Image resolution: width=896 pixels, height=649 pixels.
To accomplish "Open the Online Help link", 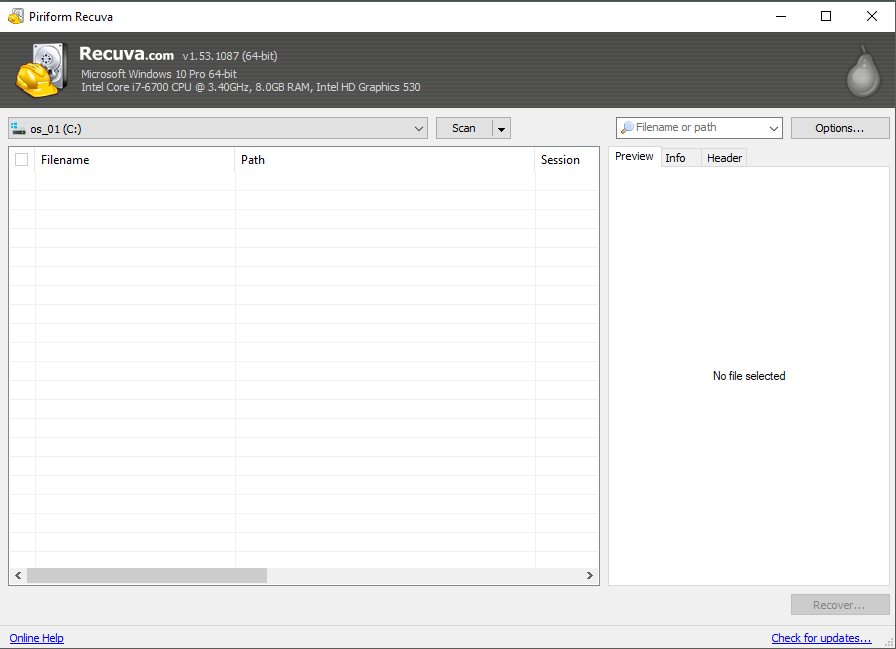I will click(37, 638).
